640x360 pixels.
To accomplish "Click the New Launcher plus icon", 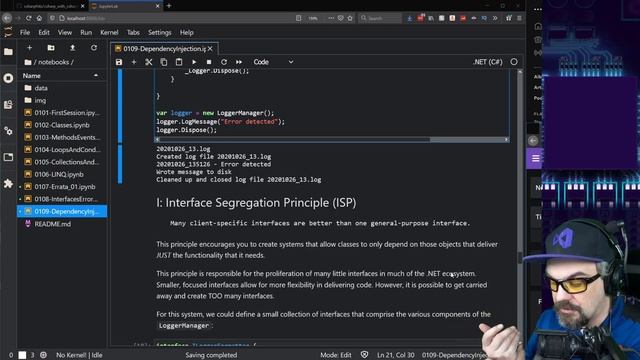I will tap(29, 48).
